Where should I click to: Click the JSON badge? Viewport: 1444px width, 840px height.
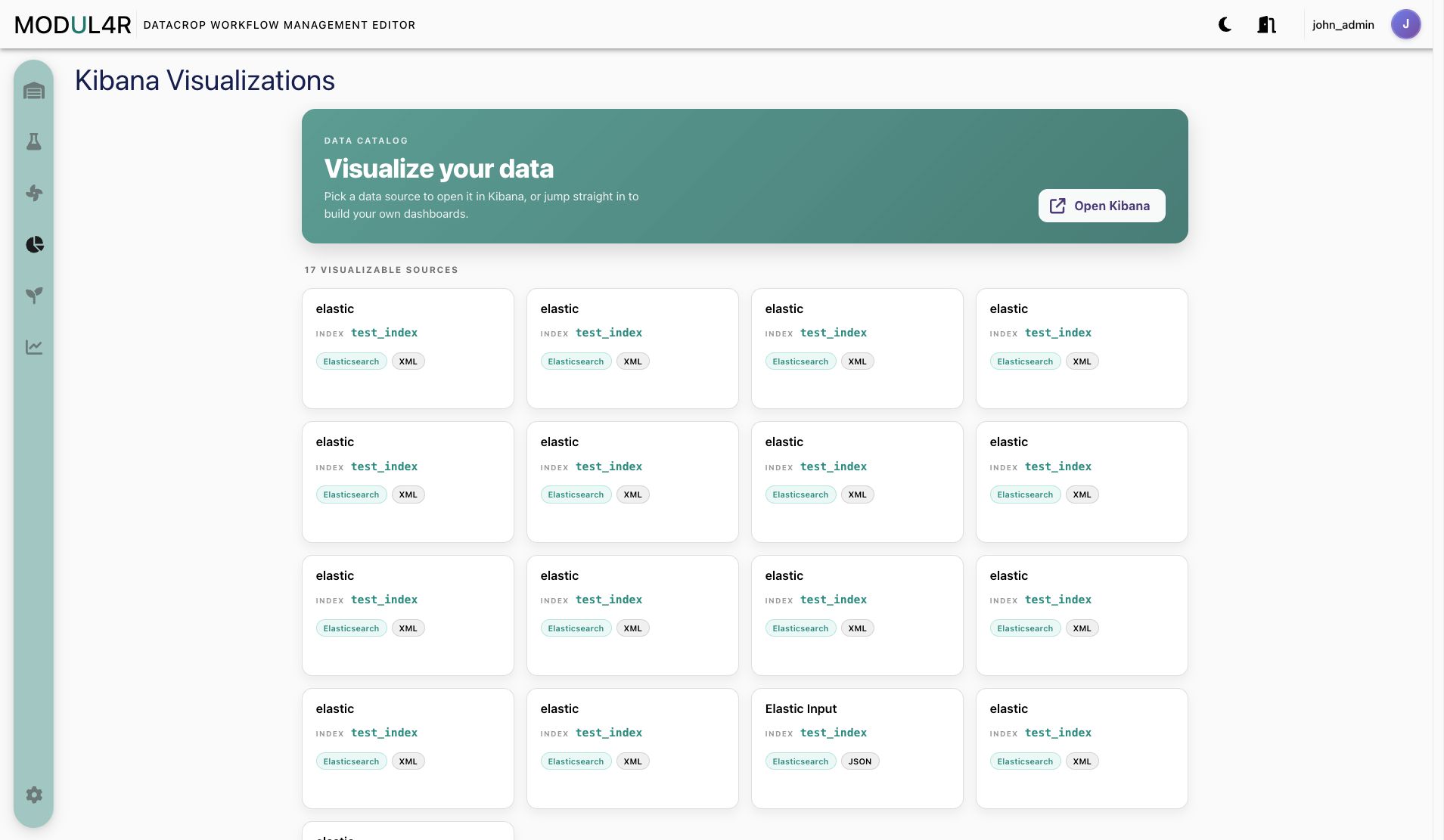pyautogui.click(x=860, y=761)
